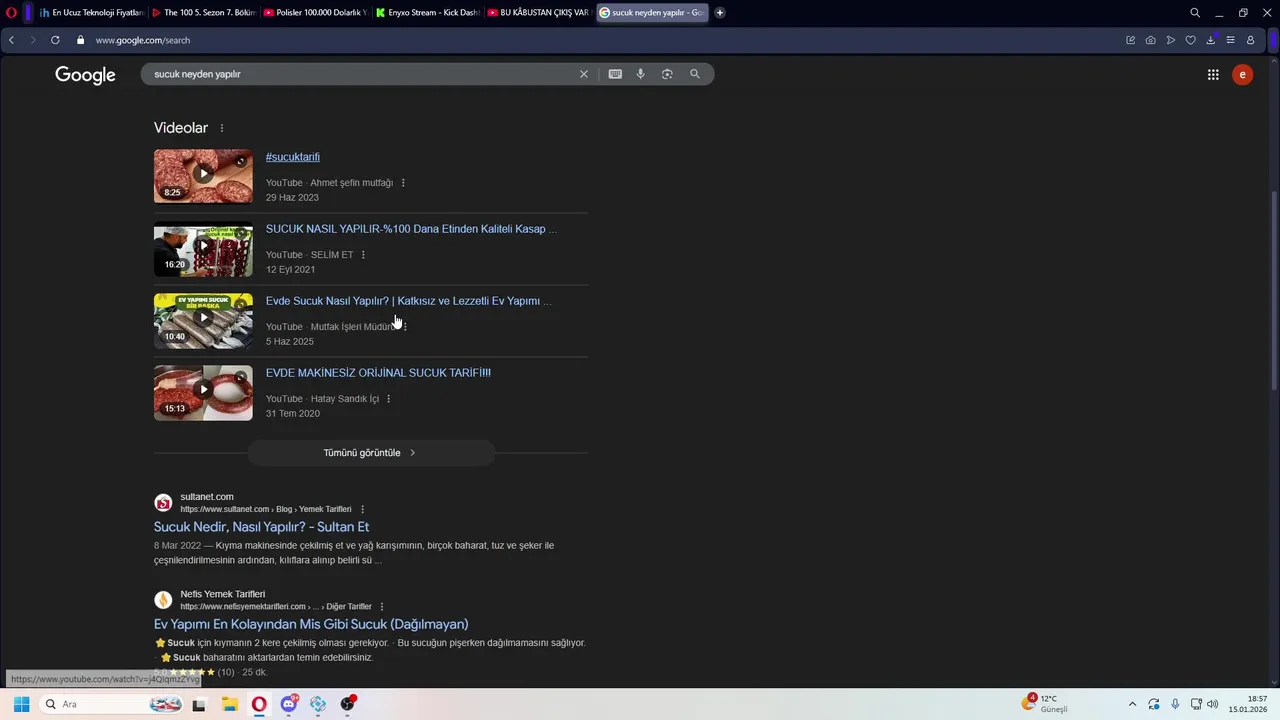Open the sultanet.com site favicon
1280x720 pixels.
(163, 503)
